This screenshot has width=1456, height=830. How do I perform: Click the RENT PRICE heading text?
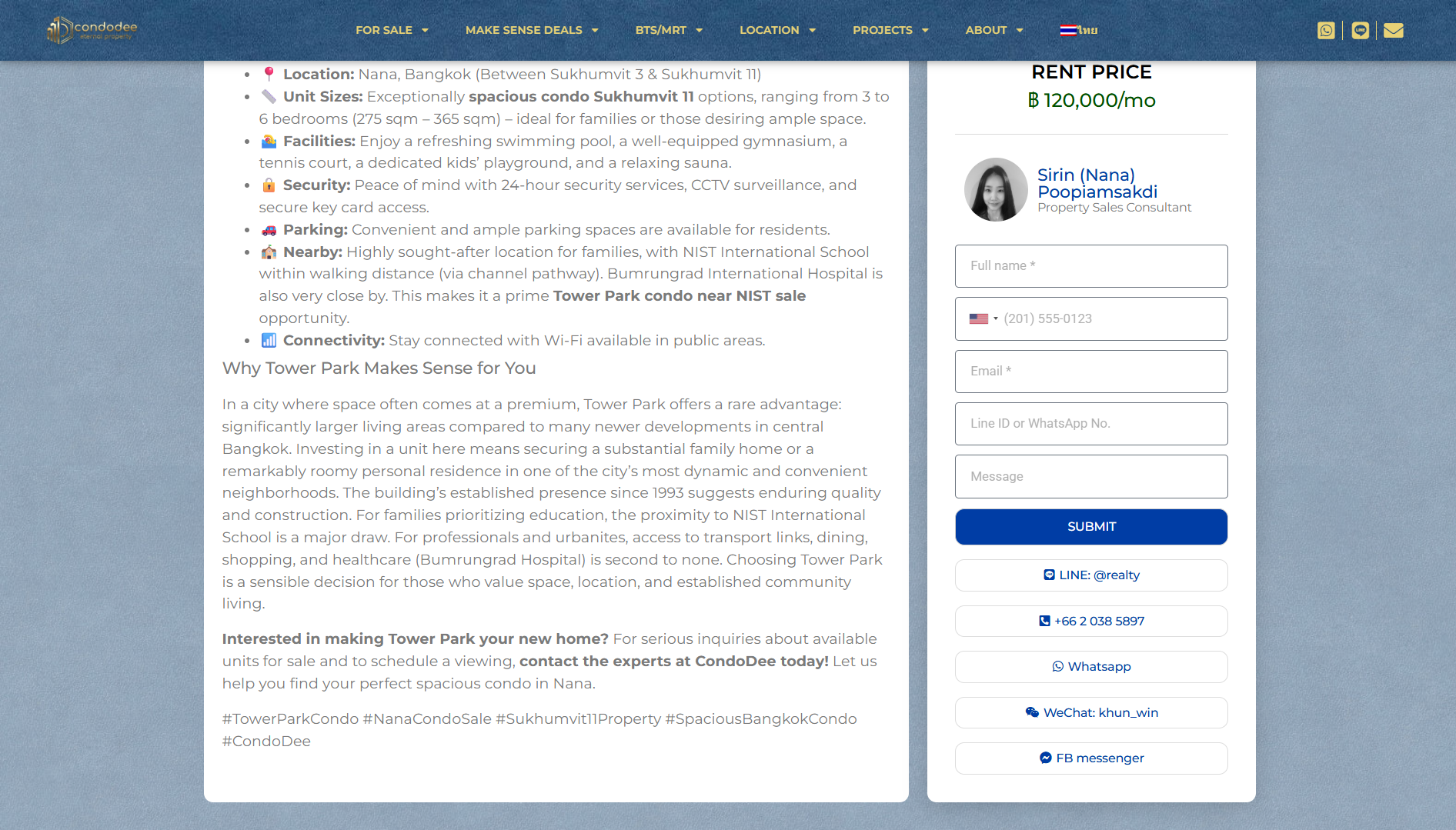pos(1091,72)
